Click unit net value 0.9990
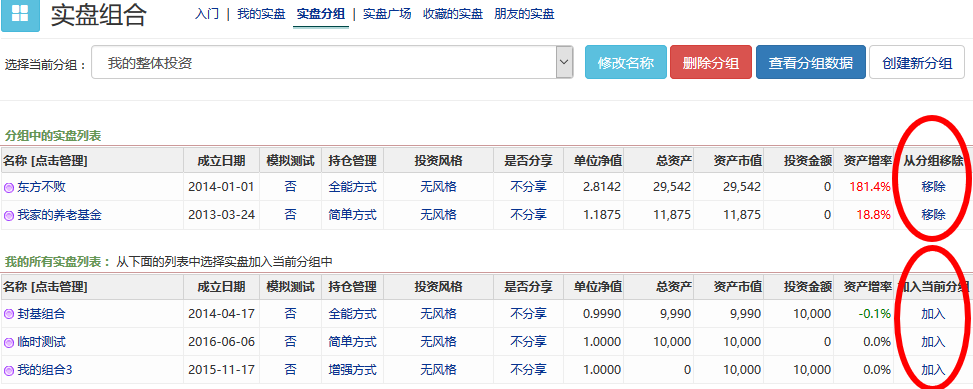The image size is (973, 389). (x=601, y=314)
